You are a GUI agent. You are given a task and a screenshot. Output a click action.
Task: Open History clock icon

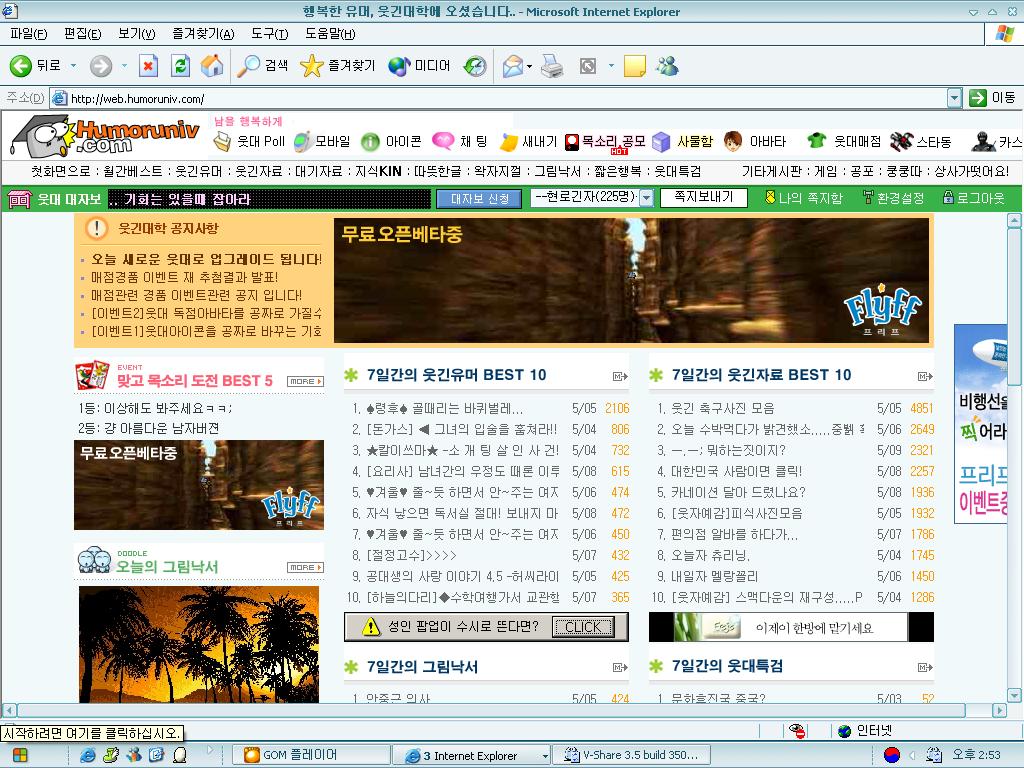475,65
